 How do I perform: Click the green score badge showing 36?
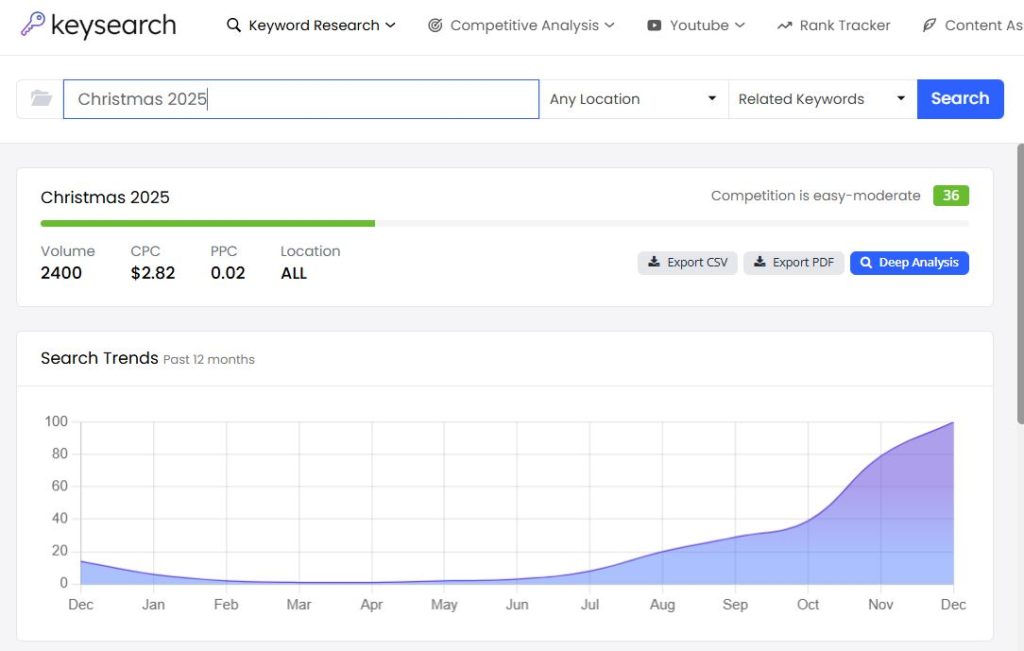[x=951, y=195]
